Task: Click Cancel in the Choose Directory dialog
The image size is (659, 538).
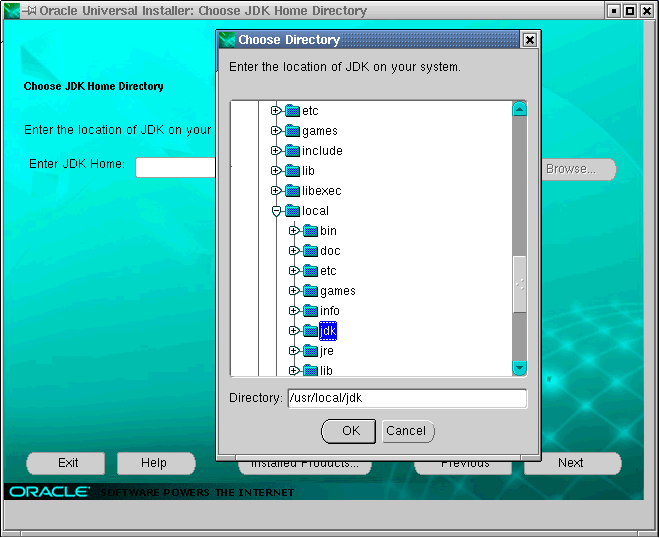Action: (408, 431)
